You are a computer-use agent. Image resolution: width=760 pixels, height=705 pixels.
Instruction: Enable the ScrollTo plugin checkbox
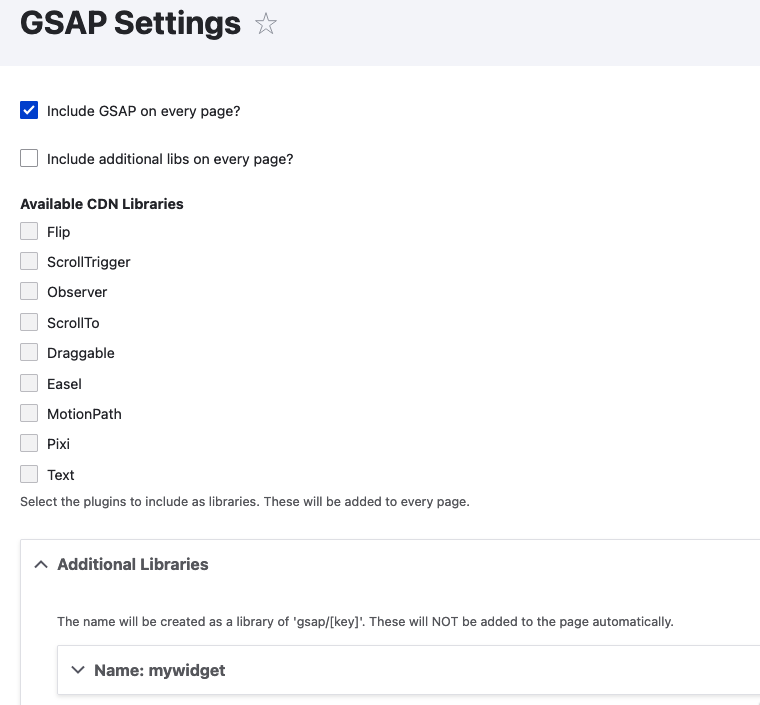coord(29,322)
